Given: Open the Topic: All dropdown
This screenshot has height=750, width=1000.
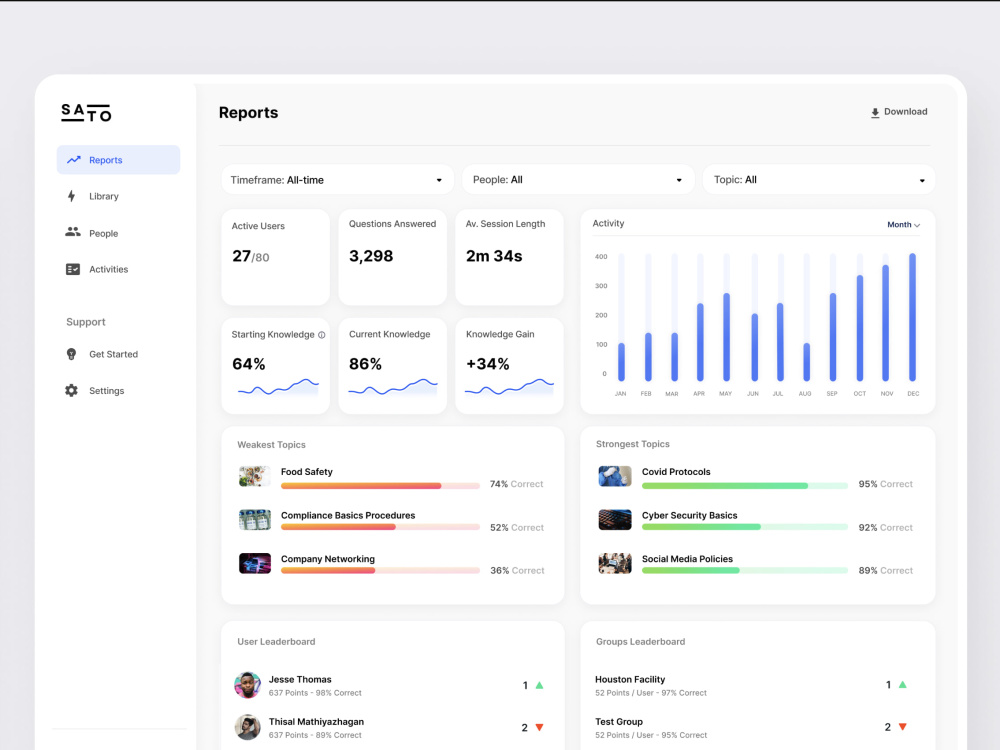Looking at the screenshot, I should click(x=819, y=180).
